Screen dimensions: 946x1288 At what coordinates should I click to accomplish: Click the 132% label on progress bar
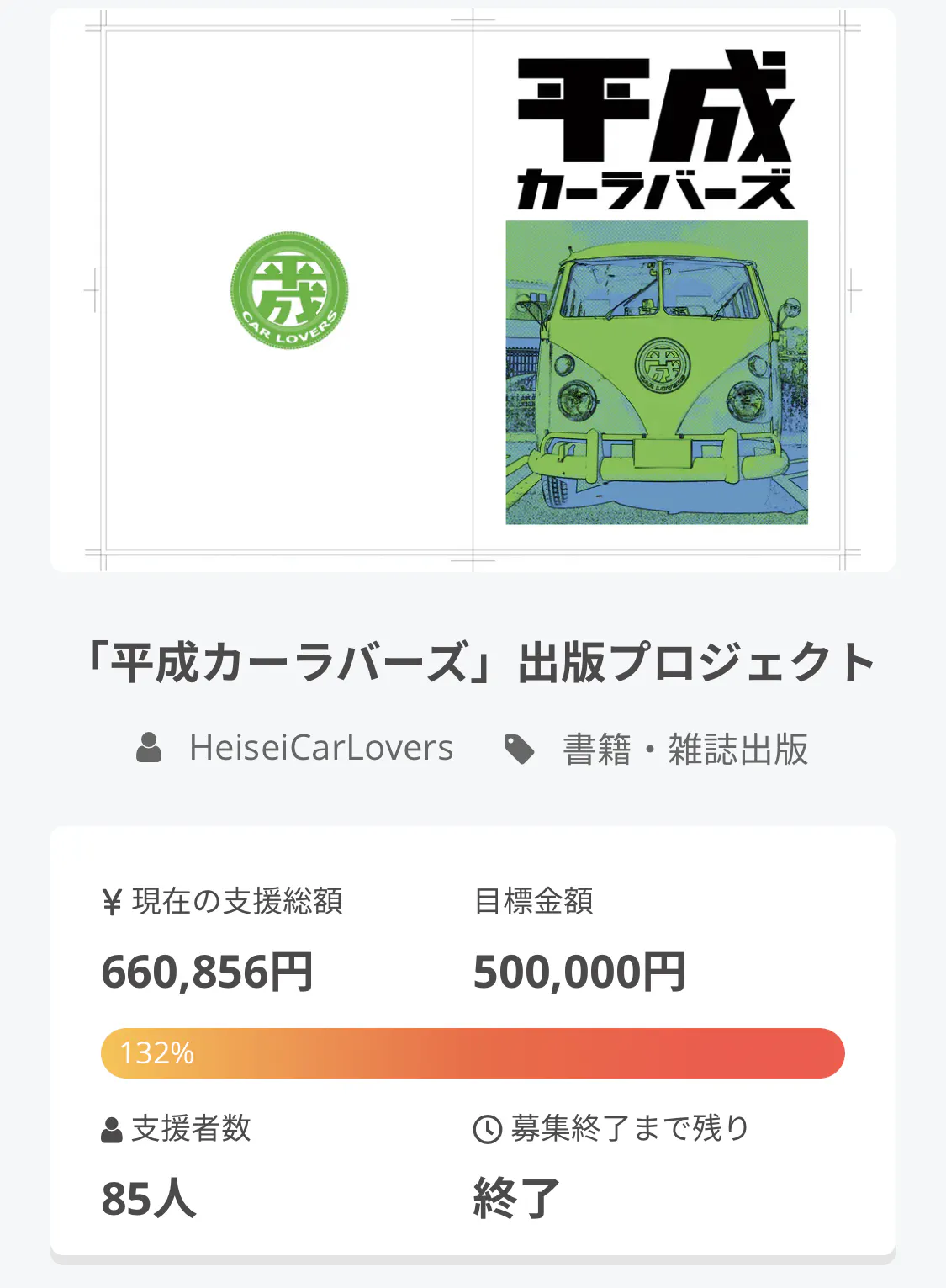click(x=157, y=1053)
